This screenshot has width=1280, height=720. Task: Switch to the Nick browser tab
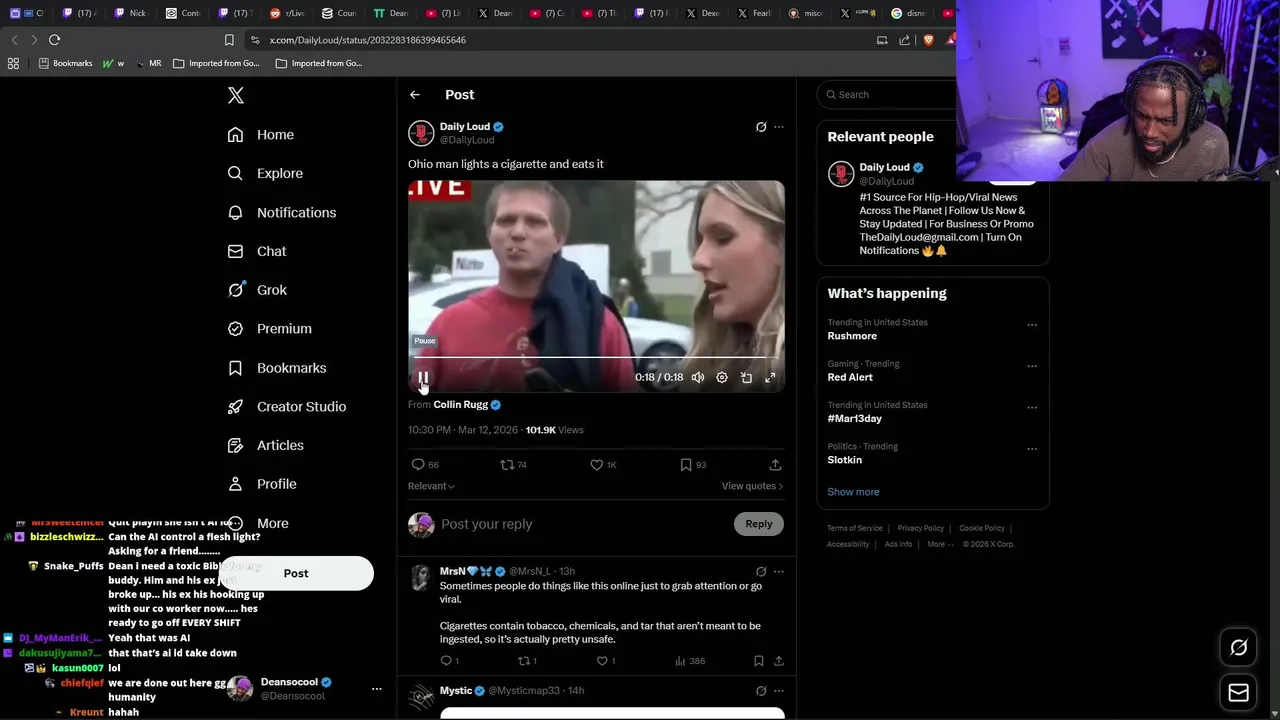[x=130, y=13]
